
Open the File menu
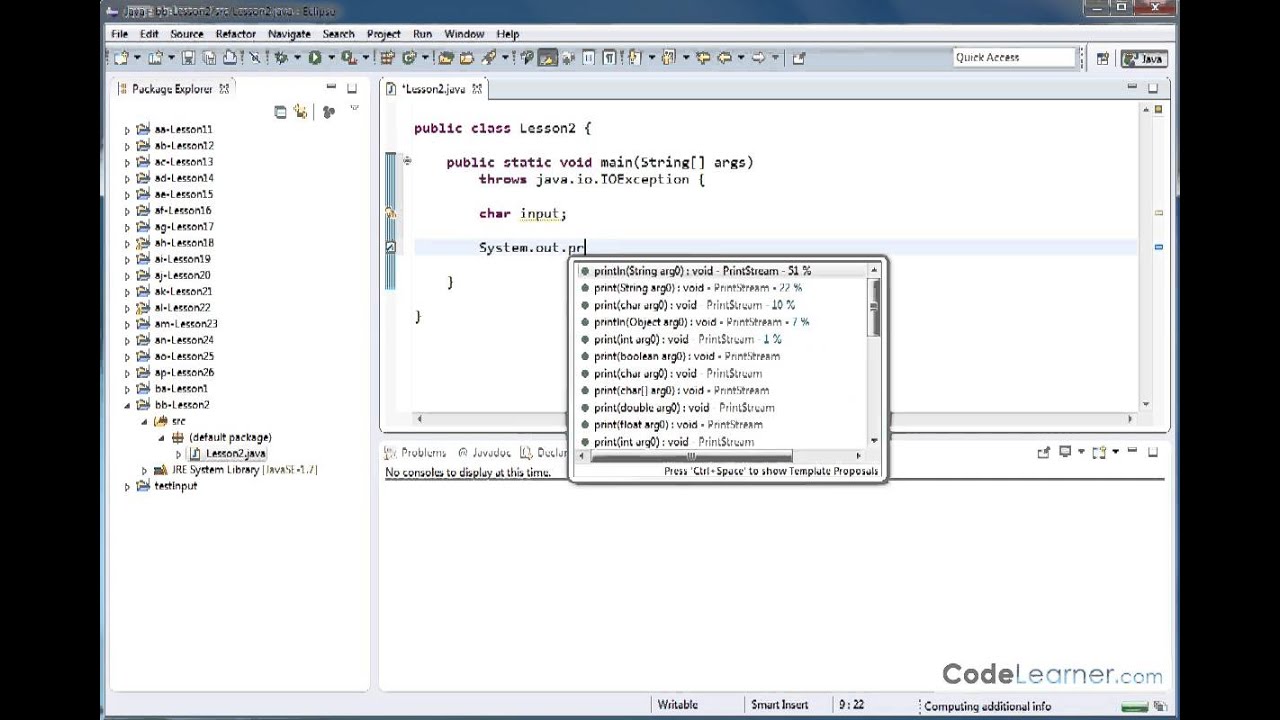point(119,34)
